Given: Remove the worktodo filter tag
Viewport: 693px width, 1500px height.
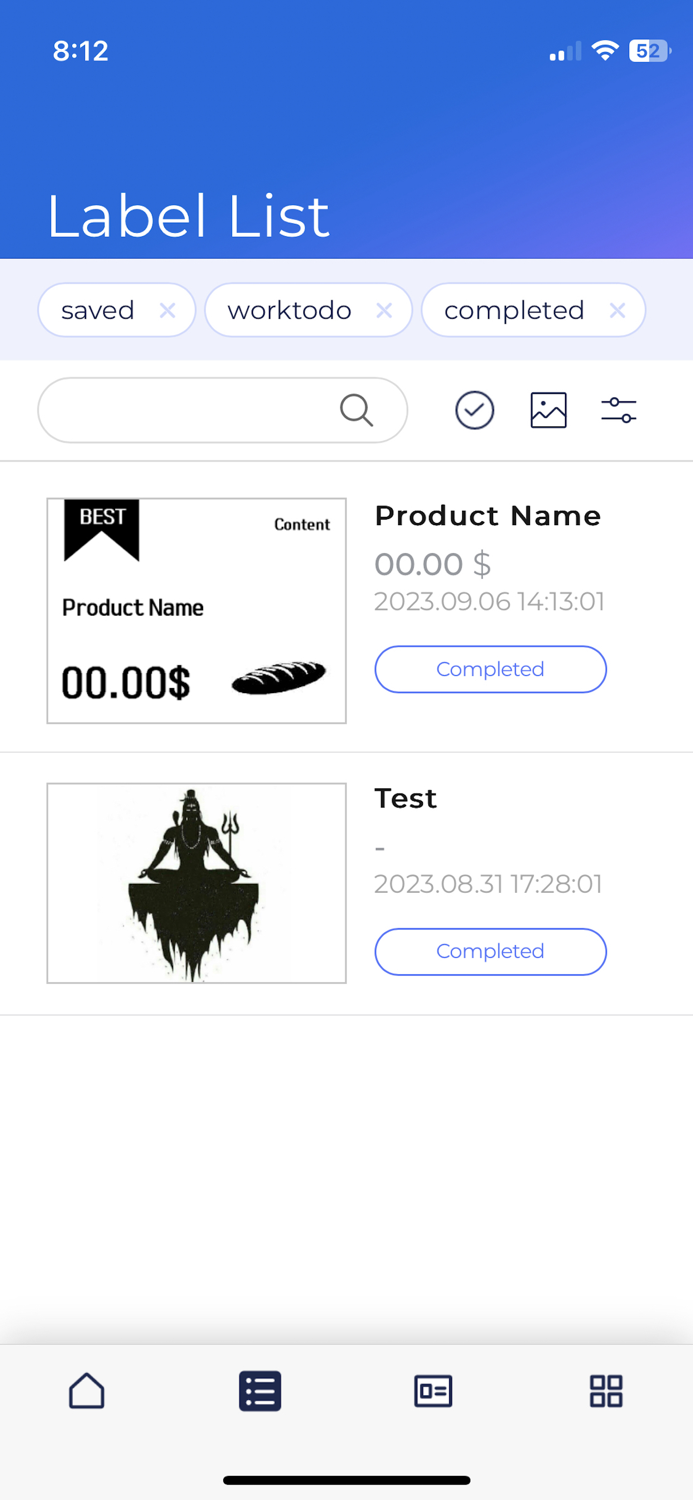Looking at the screenshot, I should click(383, 310).
